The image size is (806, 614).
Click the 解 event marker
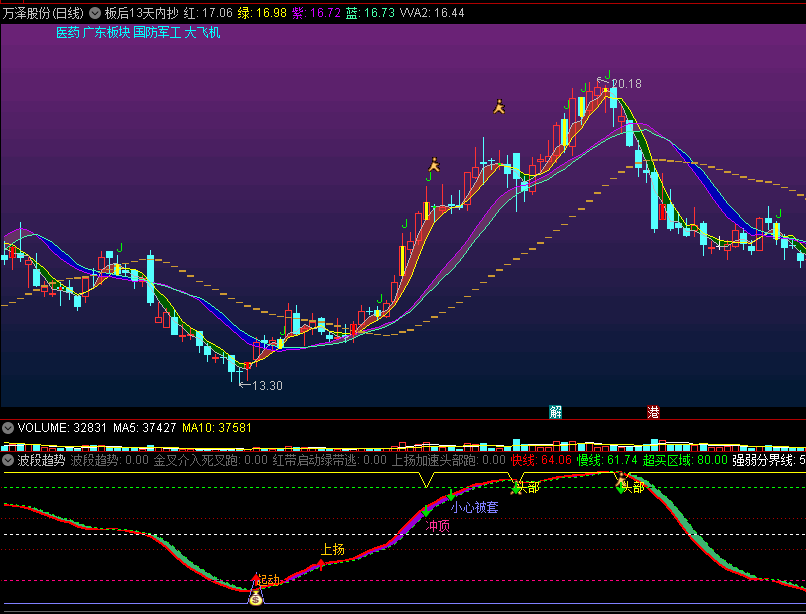point(555,412)
